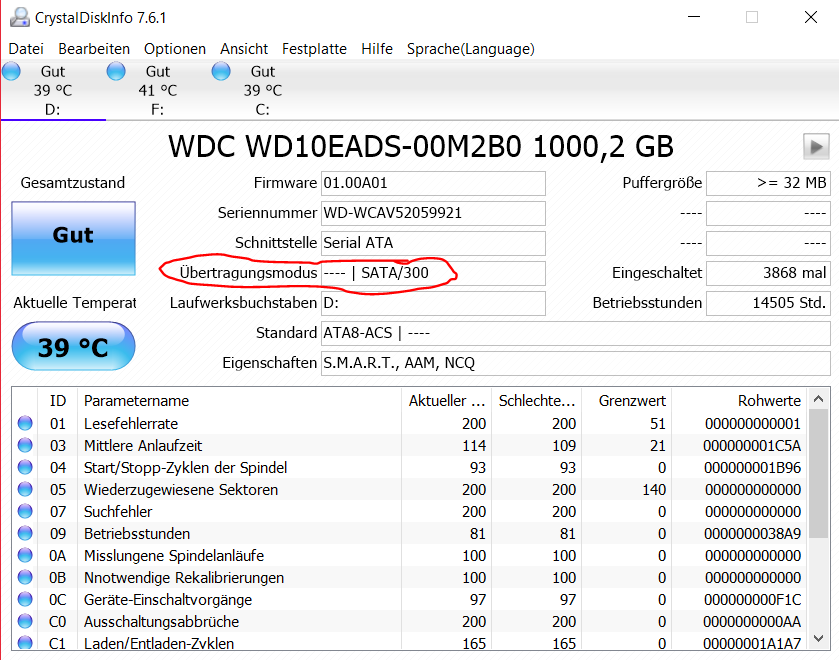Click the Eigenschaften field S.M.A.R.T., AAM, NCQ
This screenshot has width=839, height=660.
pyautogui.click(x=575, y=363)
